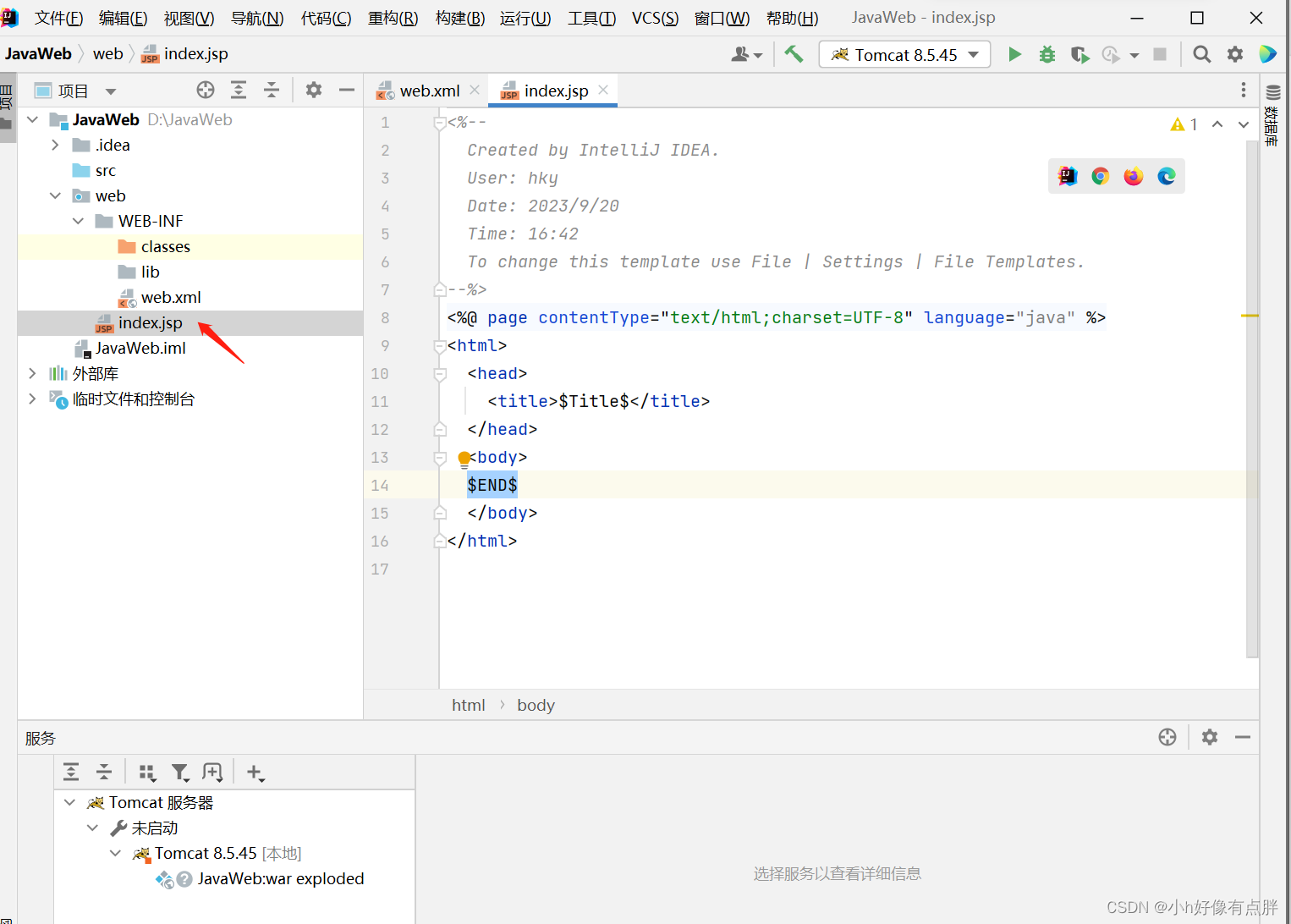Go to next highlighted warning
Image resolution: width=1291 pixels, height=924 pixels.
coord(1244,124)
